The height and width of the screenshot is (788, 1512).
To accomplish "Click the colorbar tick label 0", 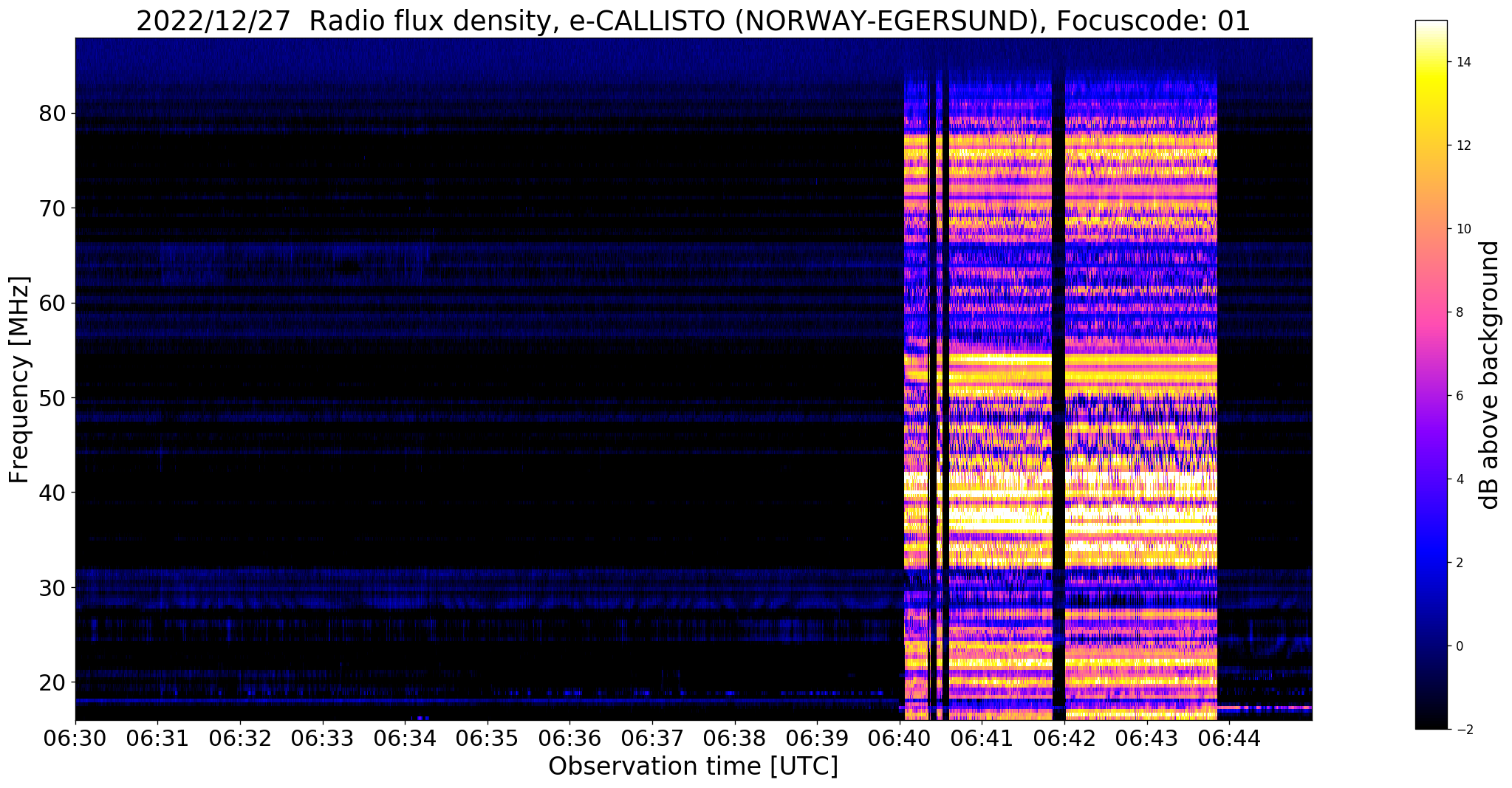I will (1460, 646).
